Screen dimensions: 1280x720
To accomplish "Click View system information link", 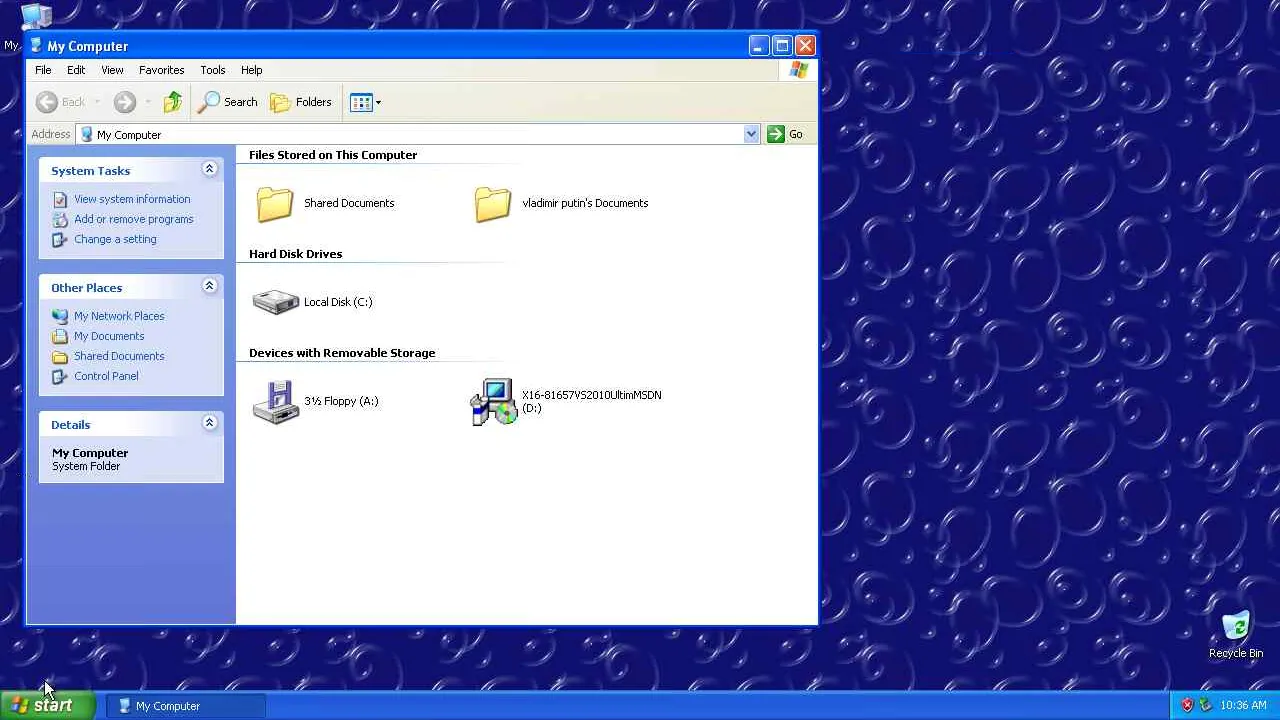I will point(132,199).
